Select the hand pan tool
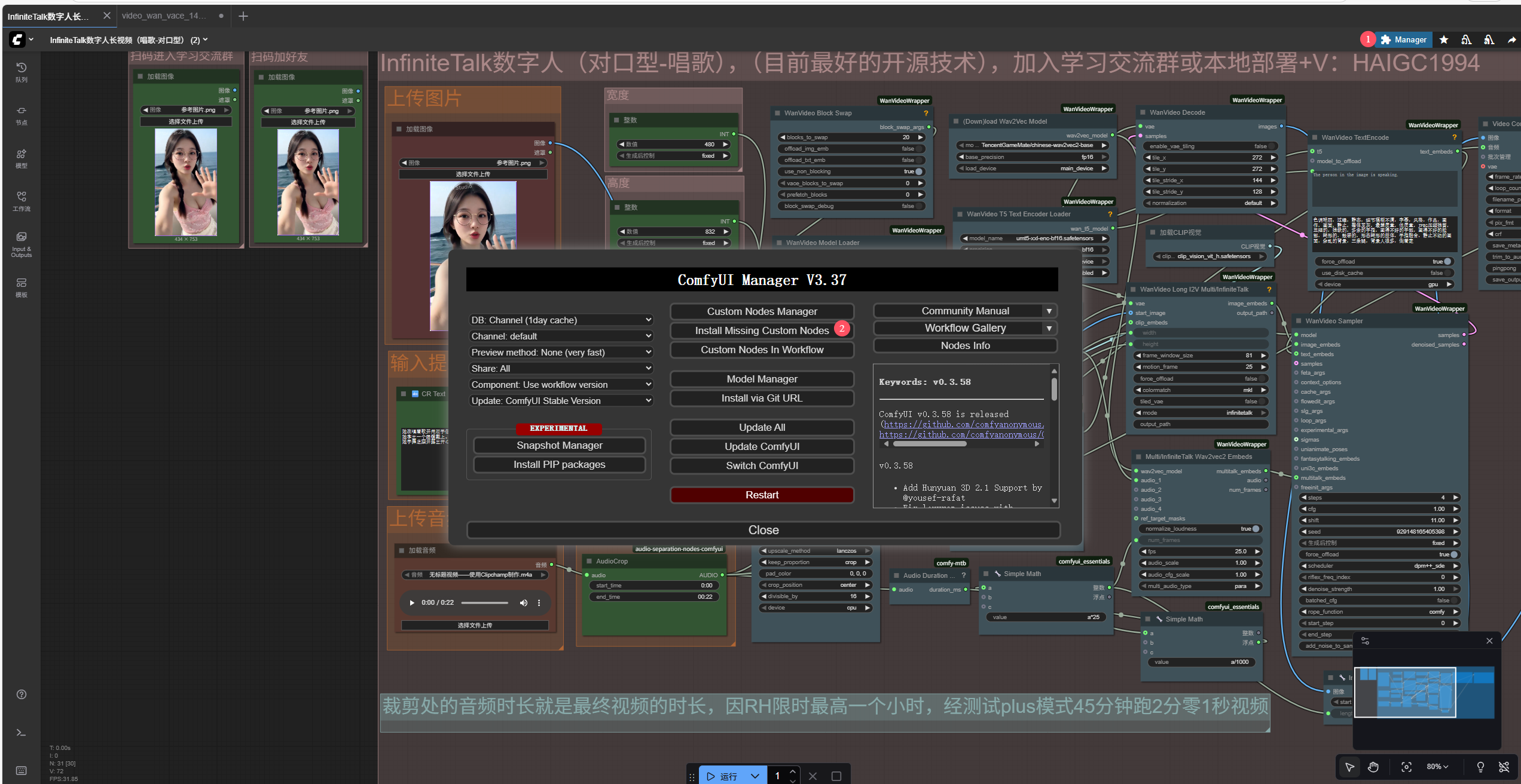Viewport: 1521px width, 784px height. [1373, 767]
